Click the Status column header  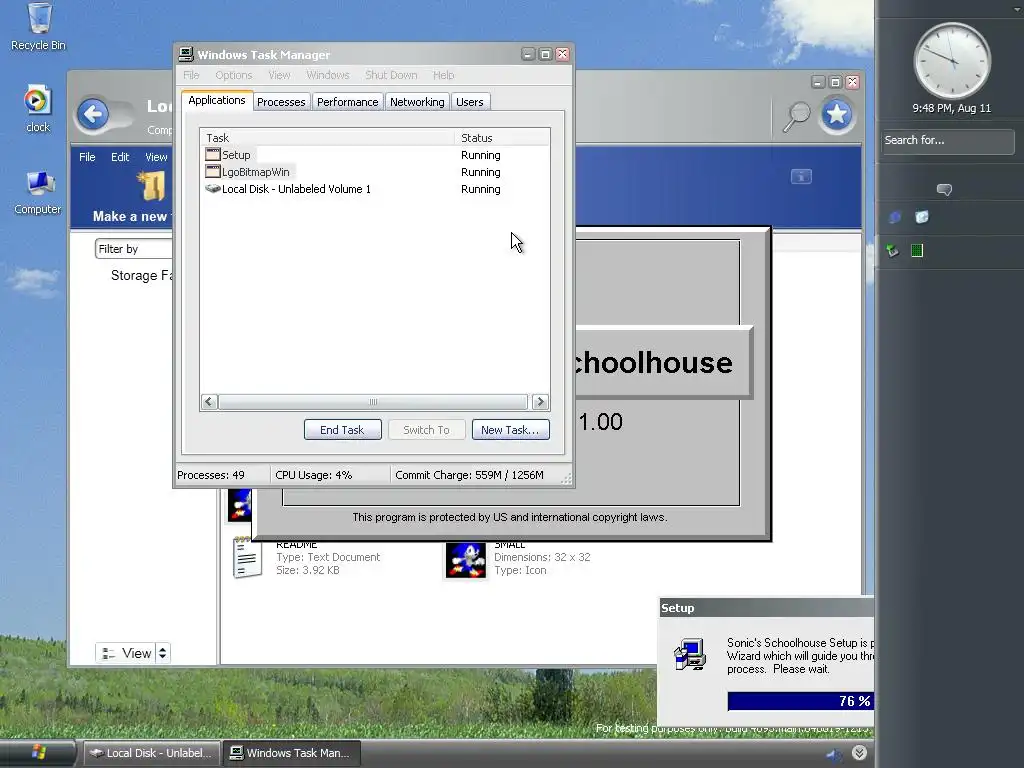(502, 138)
